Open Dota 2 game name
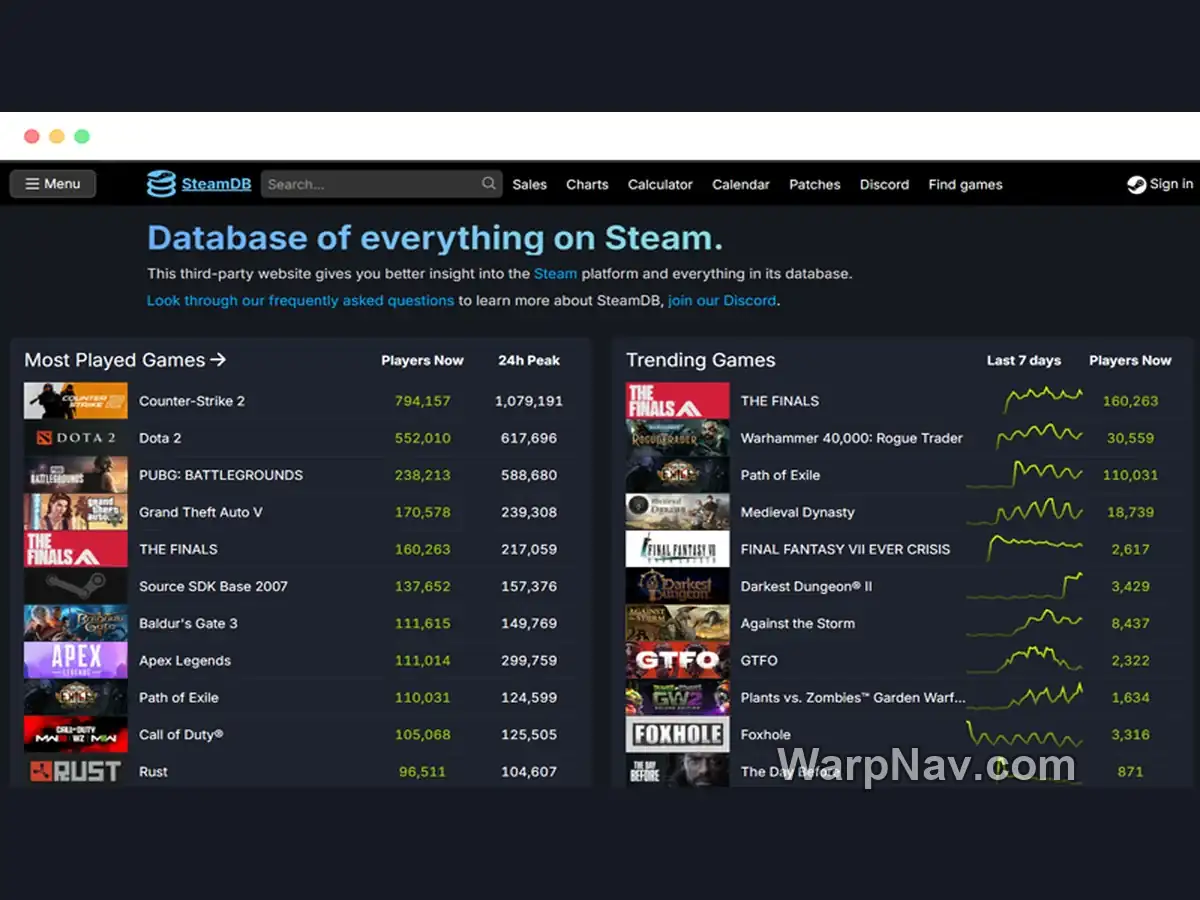The width and height of the screenshot is (1200, 900). click(x=160, y=438)
